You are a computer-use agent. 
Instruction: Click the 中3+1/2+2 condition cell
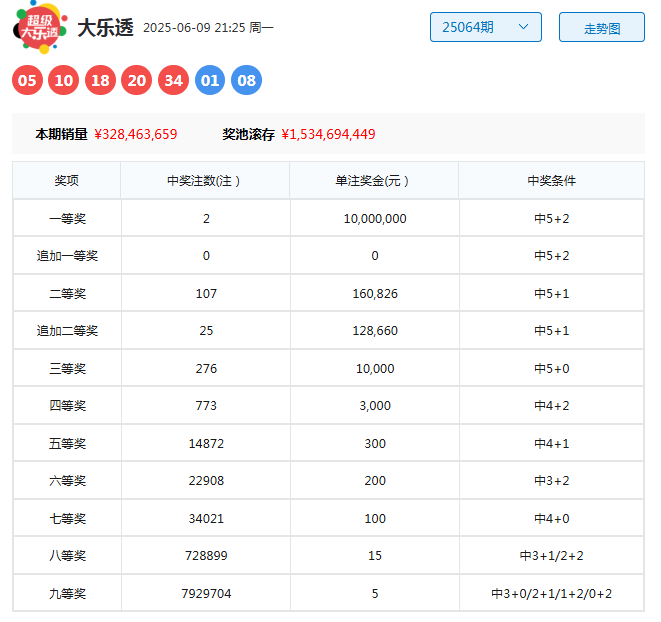coord(551,556)
